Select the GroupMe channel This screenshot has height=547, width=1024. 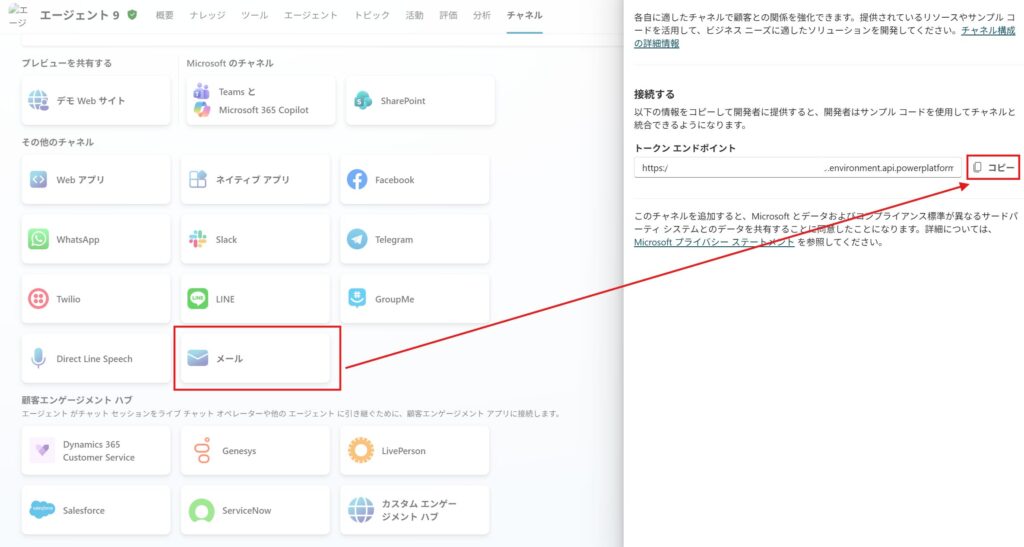tap(414, 299)
